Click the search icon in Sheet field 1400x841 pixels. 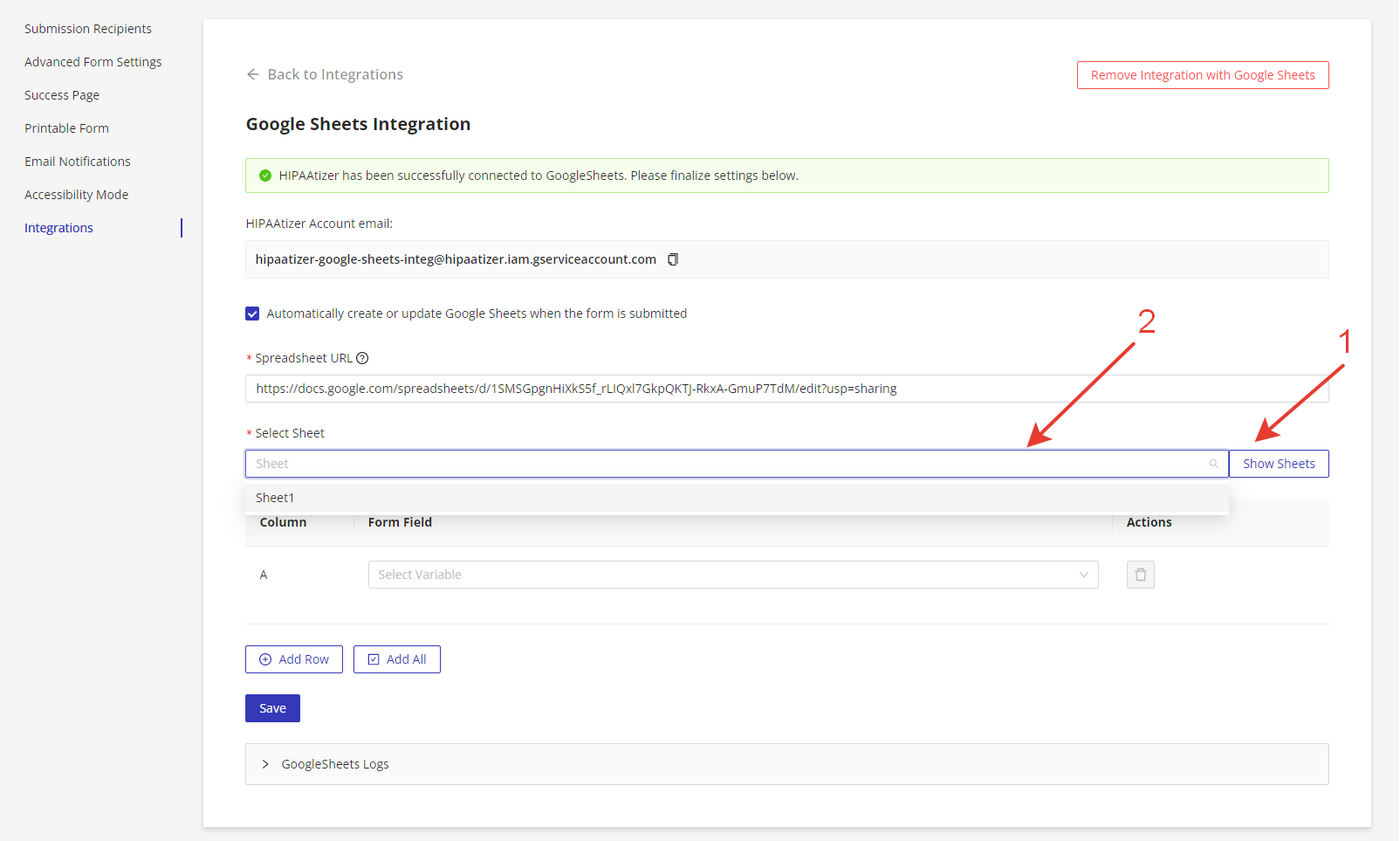point(1213,464)
